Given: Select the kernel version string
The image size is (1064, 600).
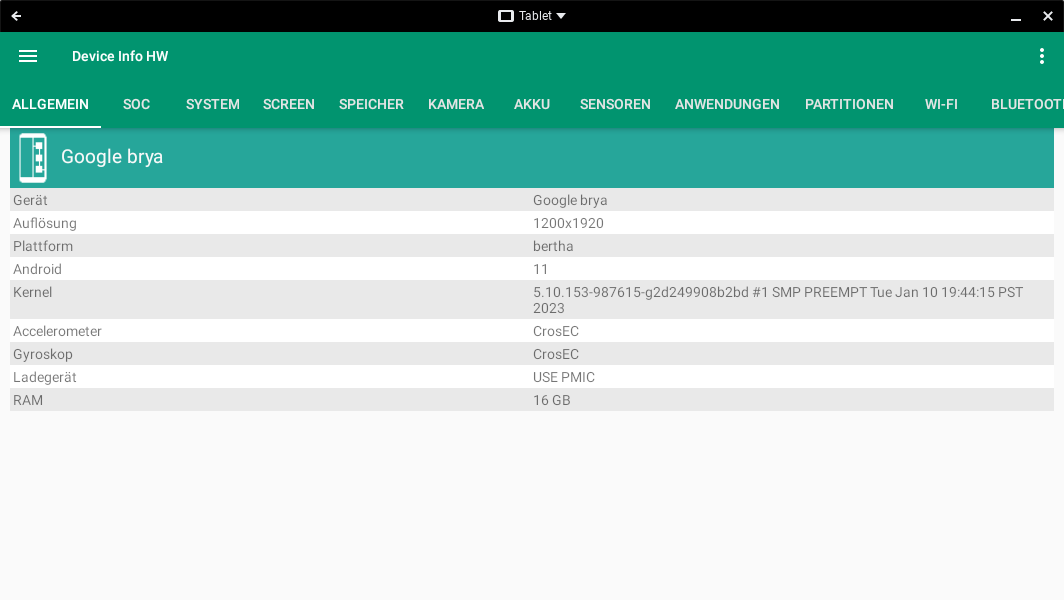Looking at the screenshot, I should (778, 300).
